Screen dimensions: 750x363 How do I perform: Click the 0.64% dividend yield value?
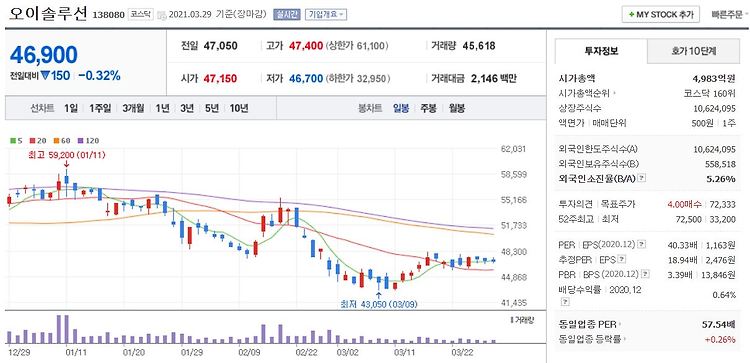[x=724, y=295]
